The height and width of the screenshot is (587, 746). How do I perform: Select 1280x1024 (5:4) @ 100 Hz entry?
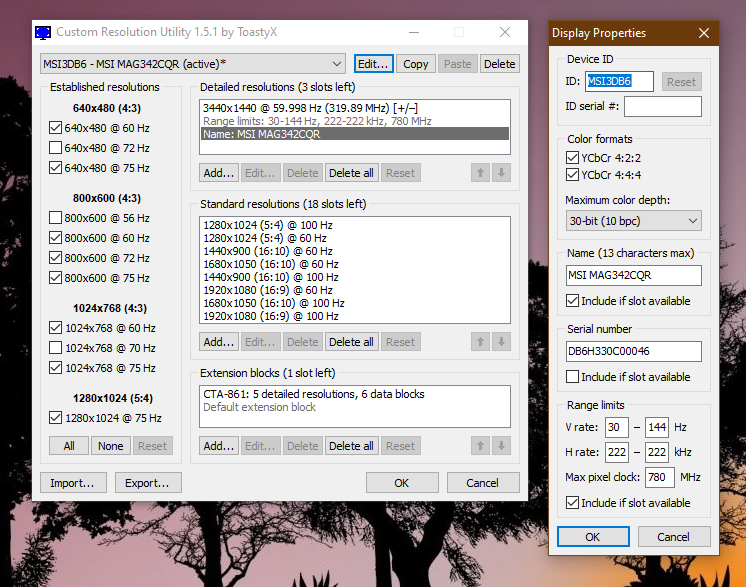coord(355,225)
